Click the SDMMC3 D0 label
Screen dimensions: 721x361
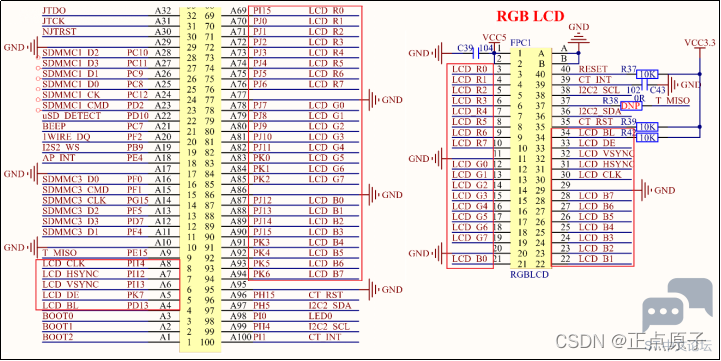(x=70, y=179)
